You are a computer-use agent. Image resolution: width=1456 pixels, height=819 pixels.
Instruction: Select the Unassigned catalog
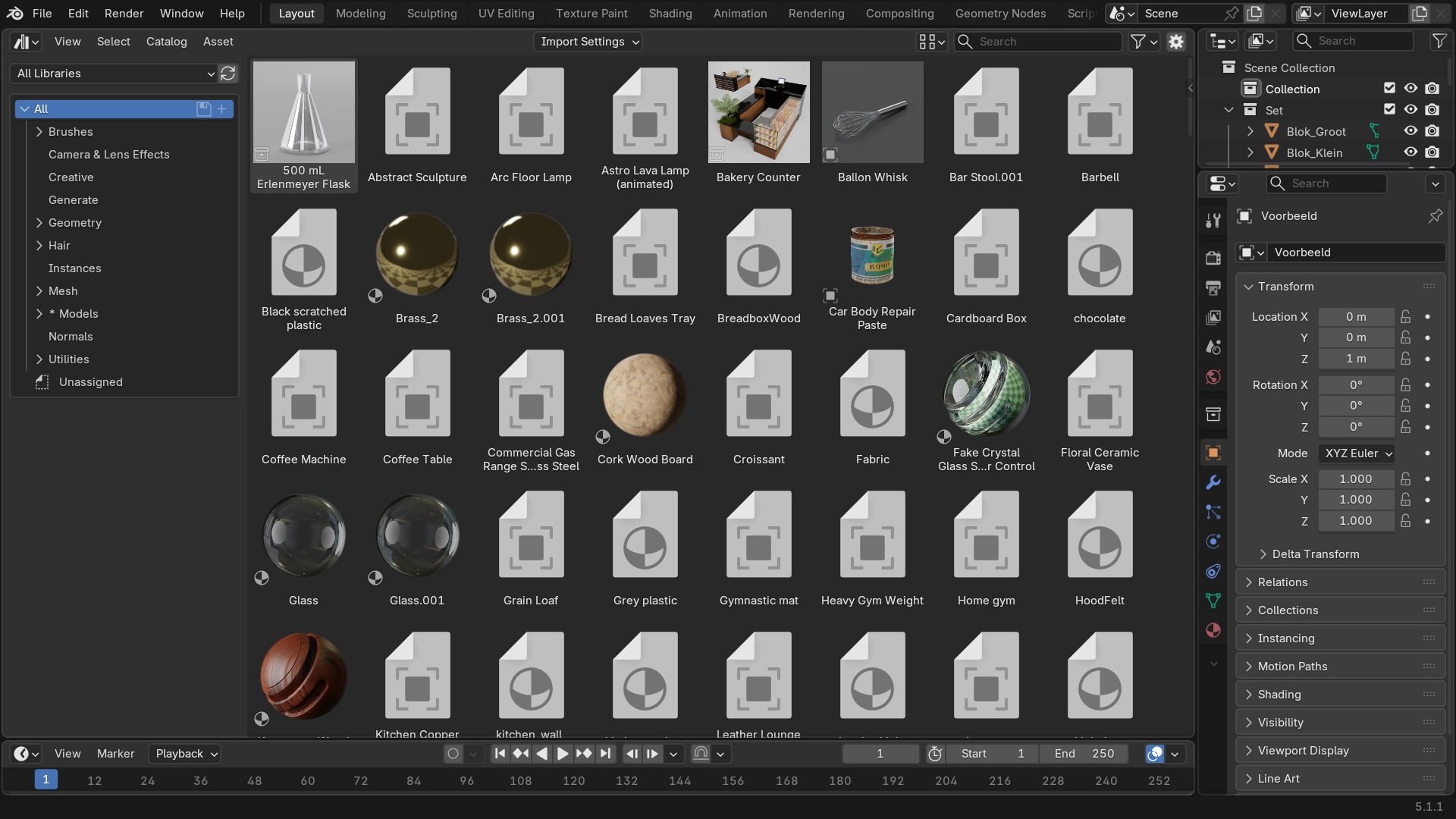click(x=90, y=382)
